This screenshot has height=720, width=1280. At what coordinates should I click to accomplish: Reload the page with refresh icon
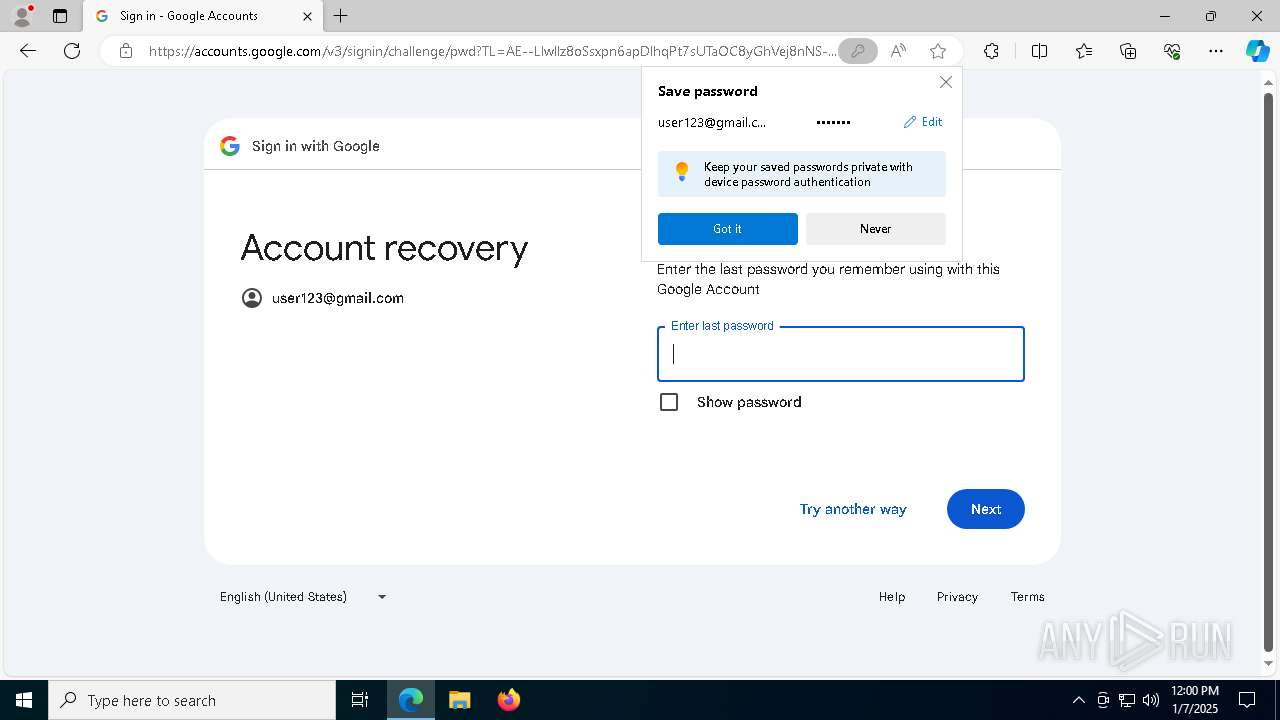pyautogui.click(x=72, y=51)
